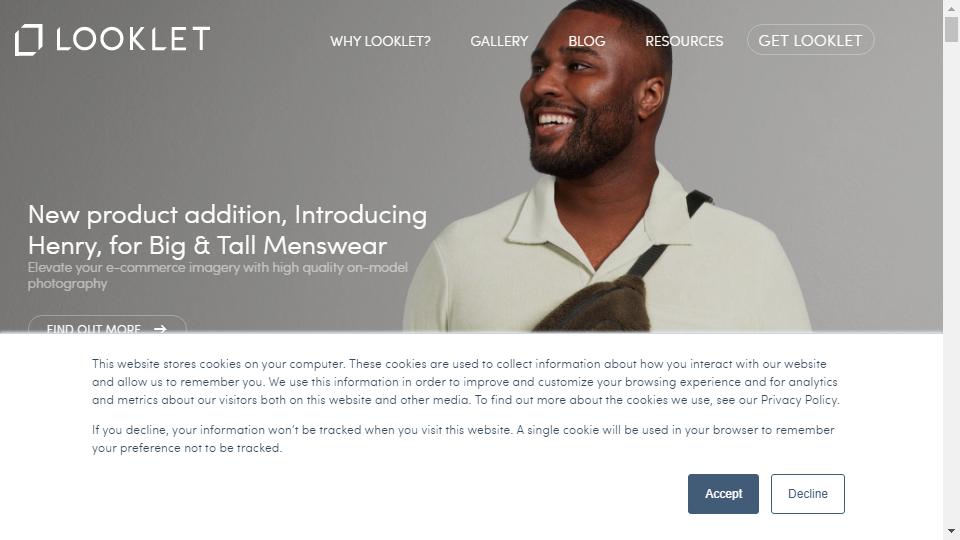Click the GET LOOKLET button

[x=810, y=40]
